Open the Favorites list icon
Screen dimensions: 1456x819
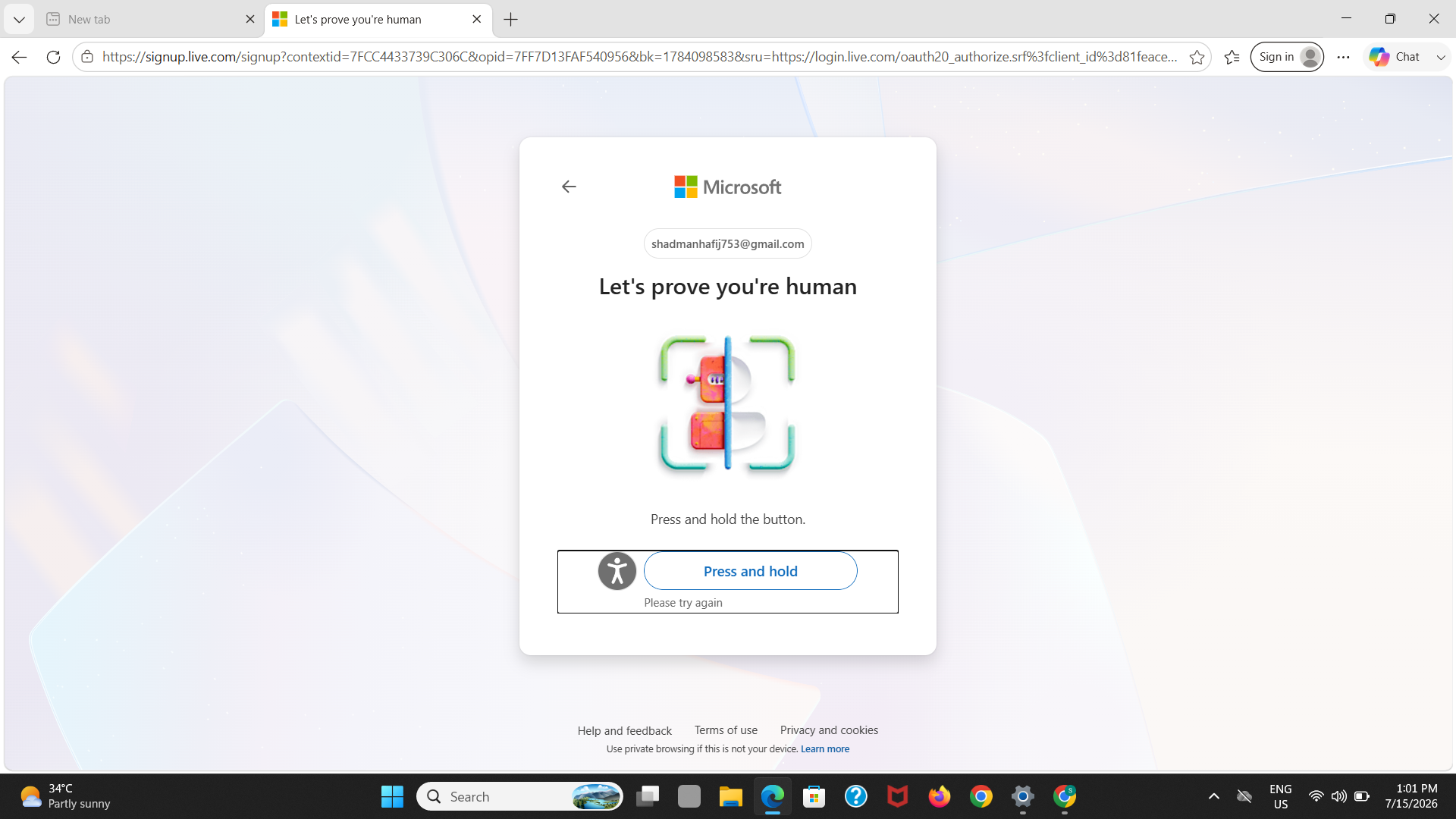coord(1232,57)
